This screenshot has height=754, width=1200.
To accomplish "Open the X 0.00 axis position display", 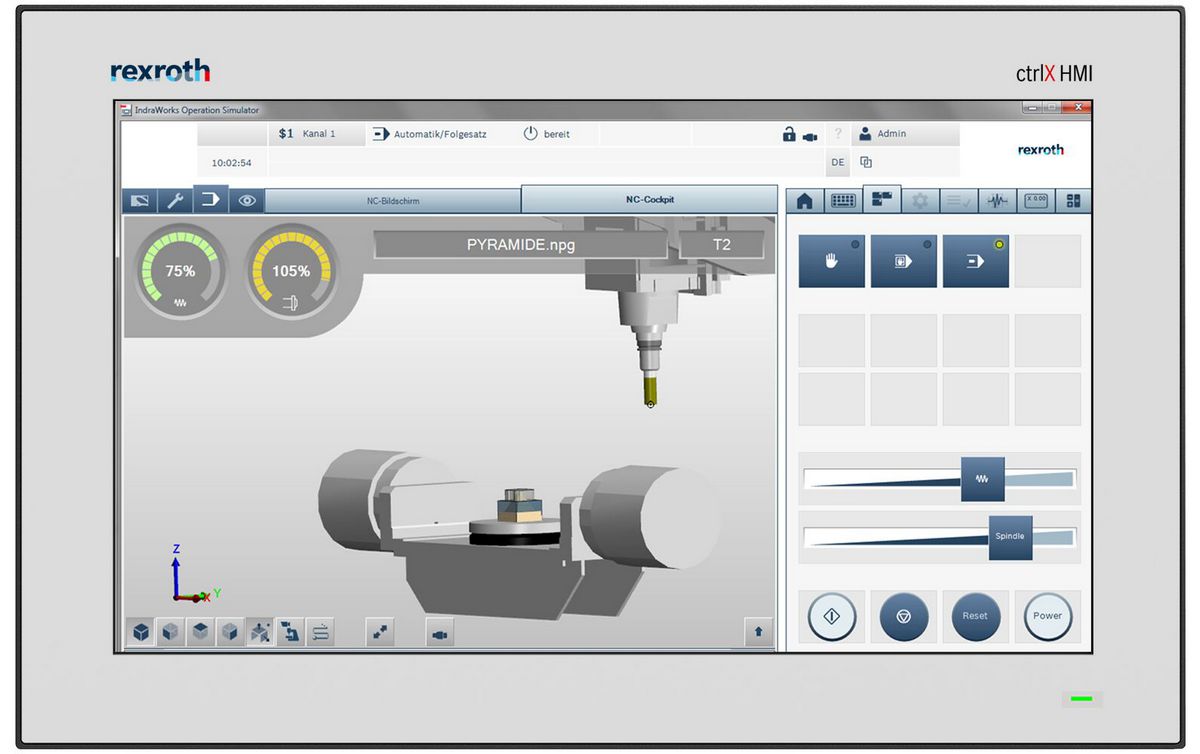I will coord(1036,201).
